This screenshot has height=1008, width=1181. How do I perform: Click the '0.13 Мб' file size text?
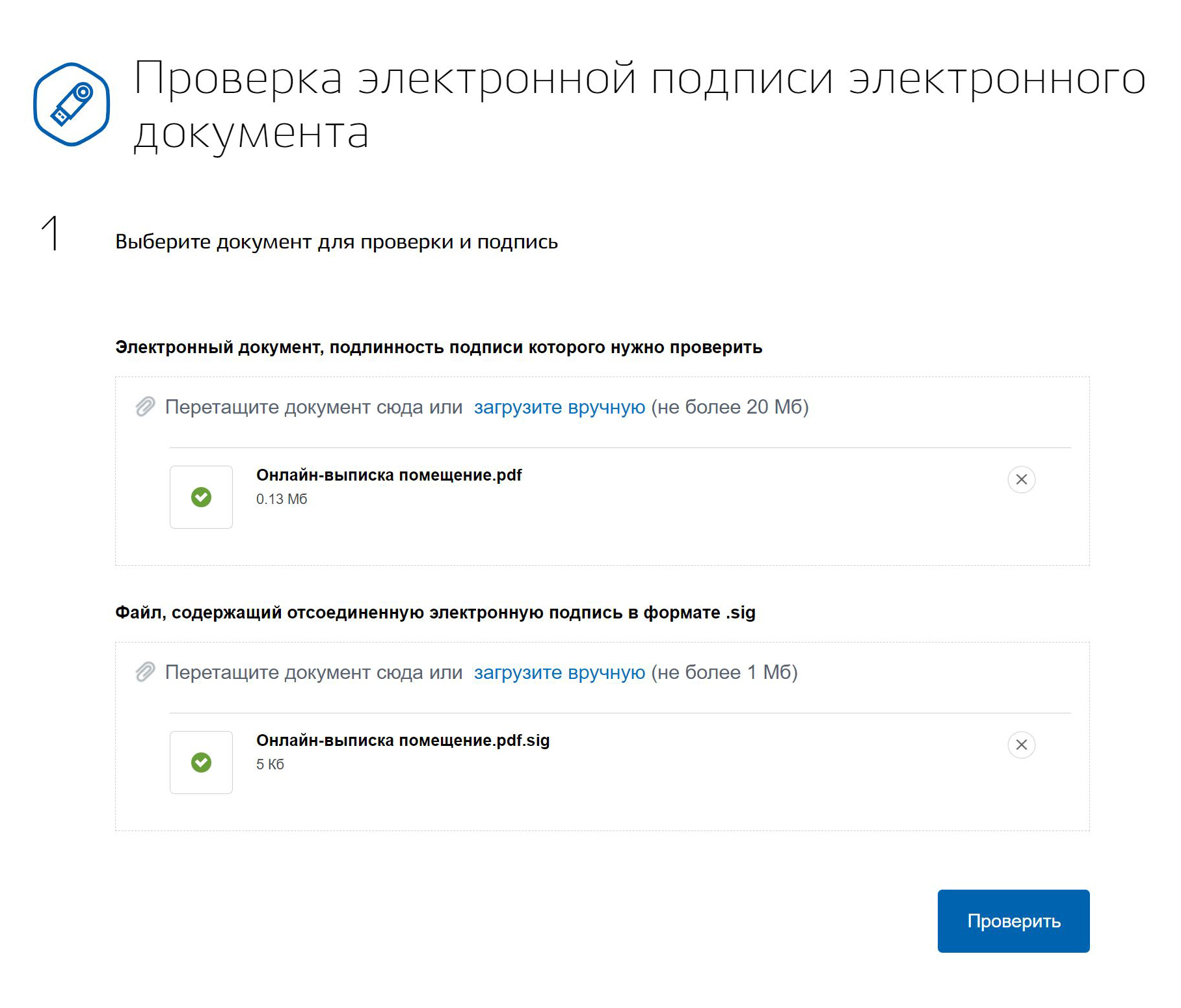click(x=282, y=499)
